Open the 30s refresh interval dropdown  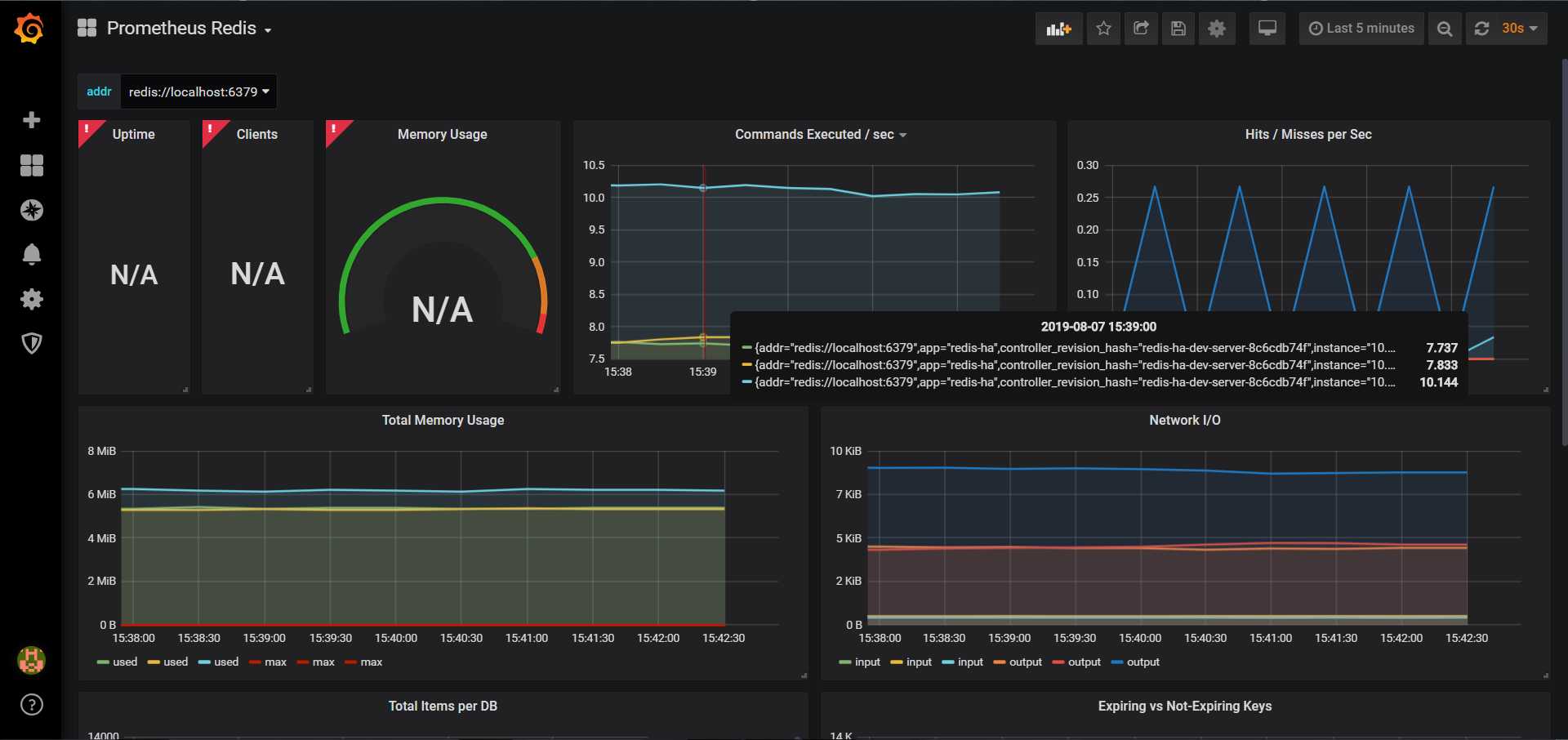point(1519,29)
